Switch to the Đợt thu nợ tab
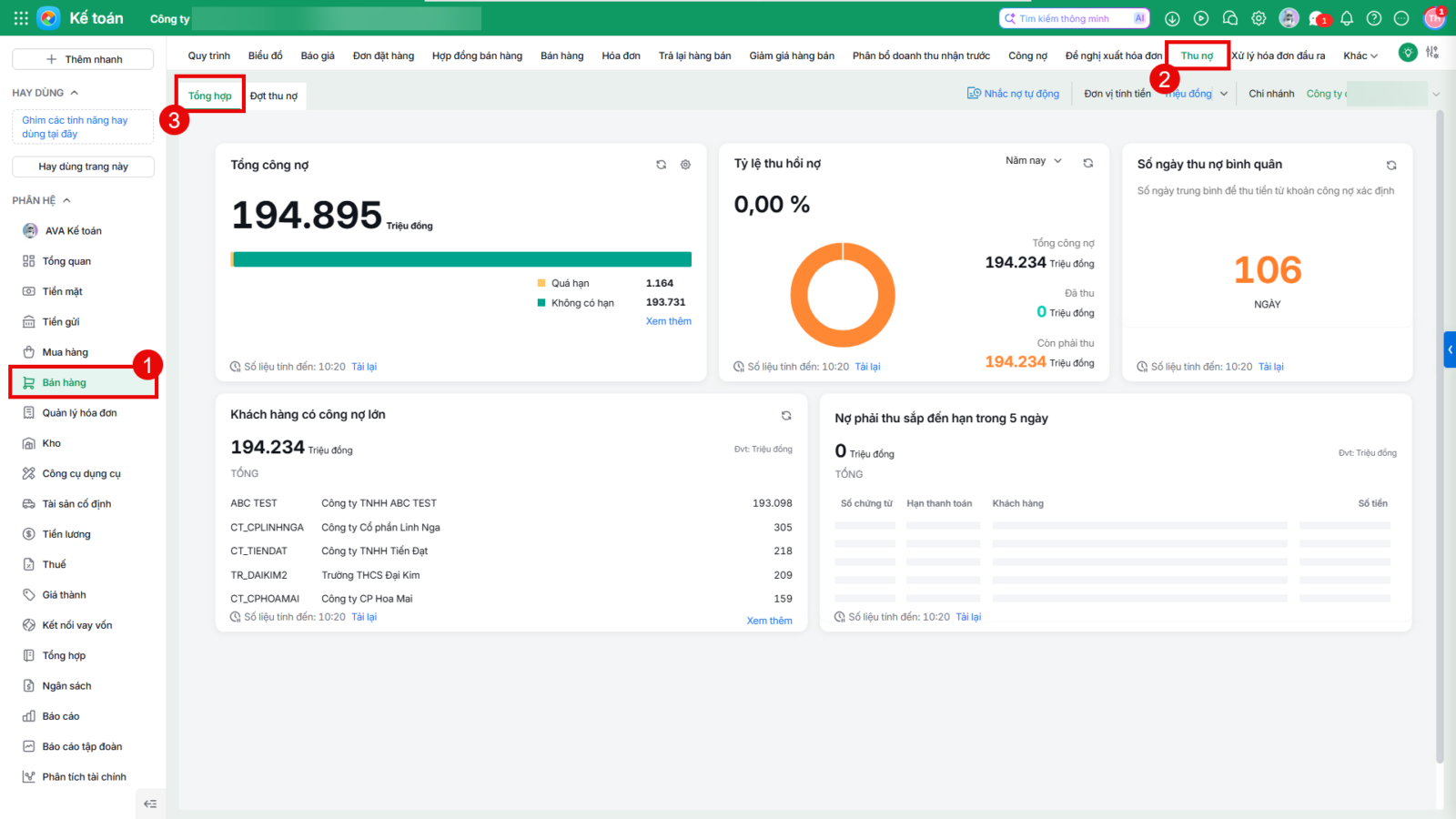This screenshot has width=1456, height=819. (x=274, y=96)
